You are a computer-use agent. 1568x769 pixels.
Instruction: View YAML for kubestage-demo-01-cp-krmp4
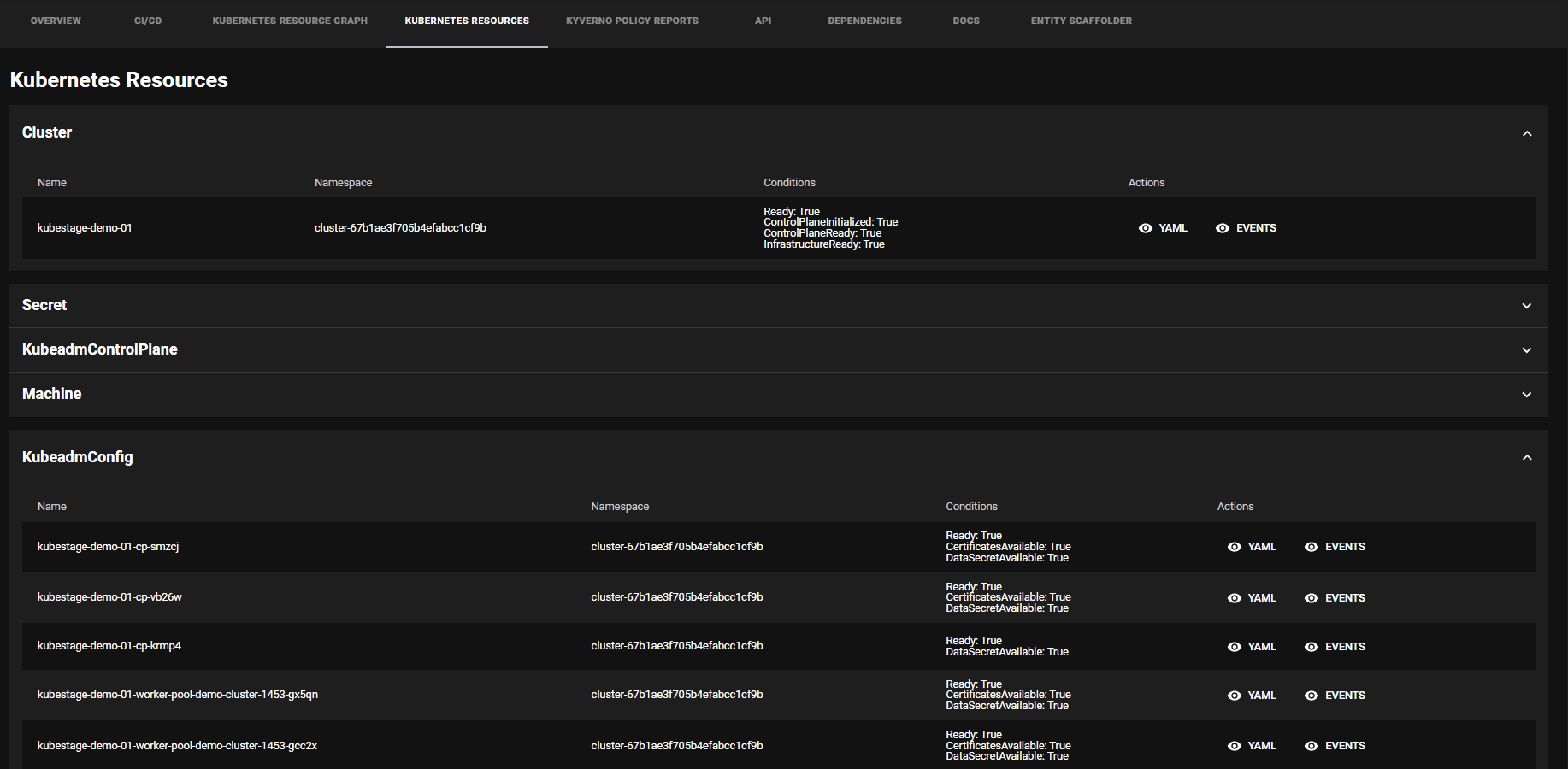(1253, 647)
